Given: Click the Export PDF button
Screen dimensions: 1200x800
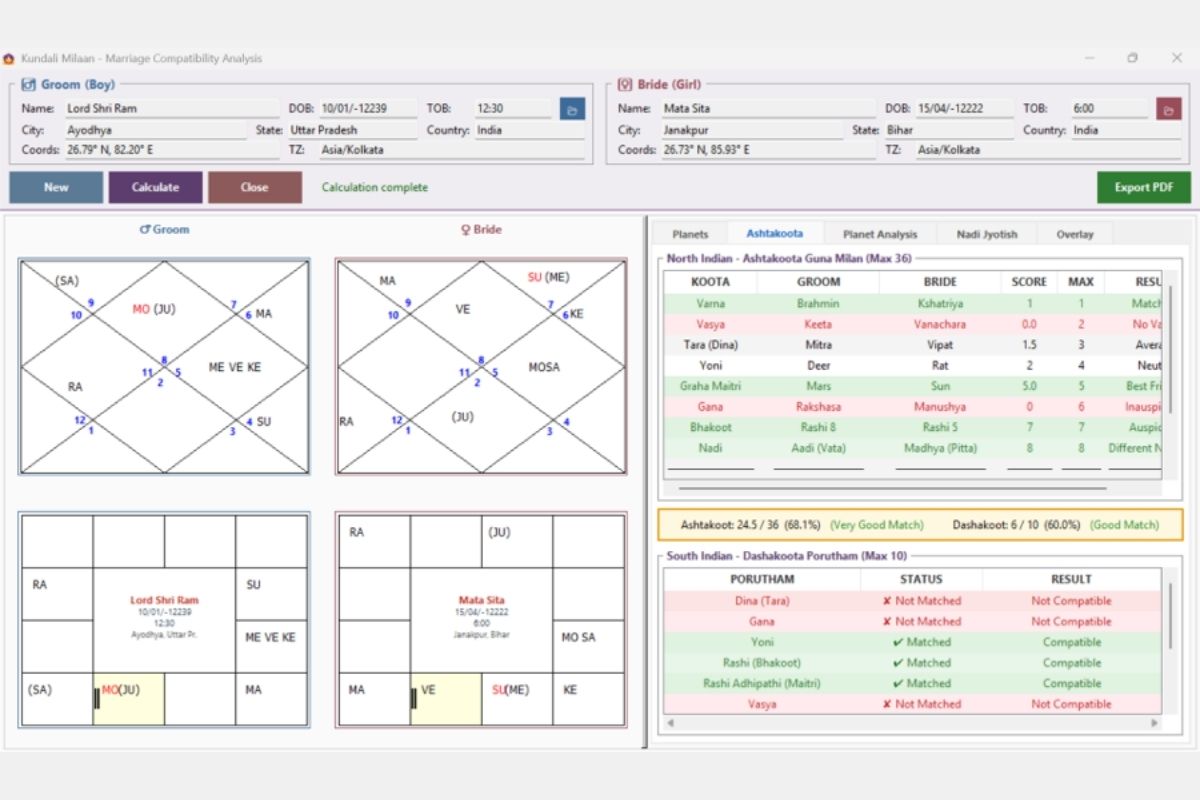Looking at the screenshot, I should click(x=1145, y=187).
